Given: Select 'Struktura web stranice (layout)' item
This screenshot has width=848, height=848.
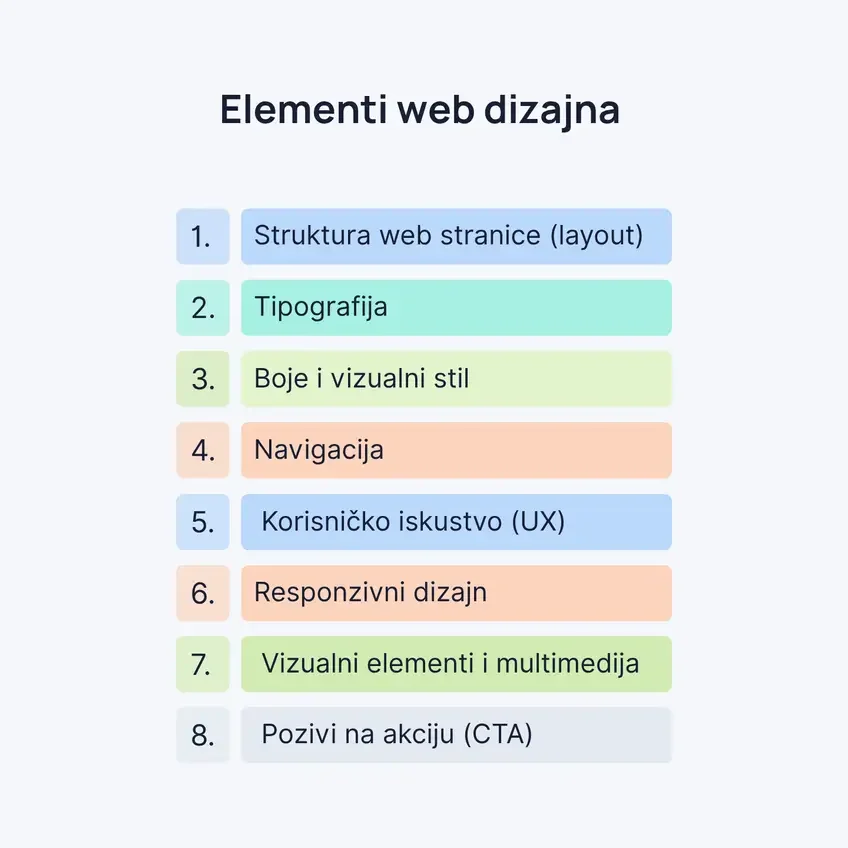Looking at the screenshot, I should 456,237.
